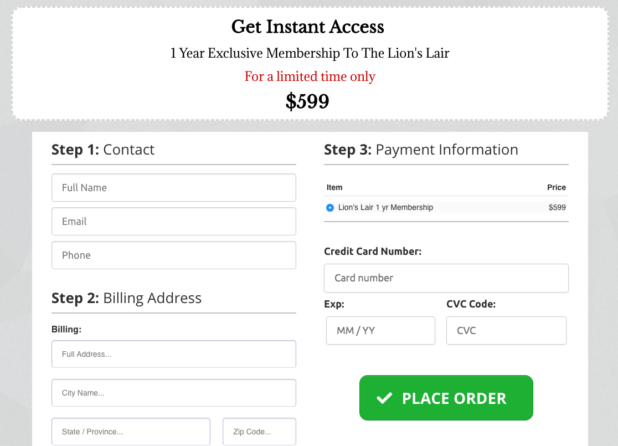Click the checkmark icon on the order button

pyautogui.click(x=384, y=398)
